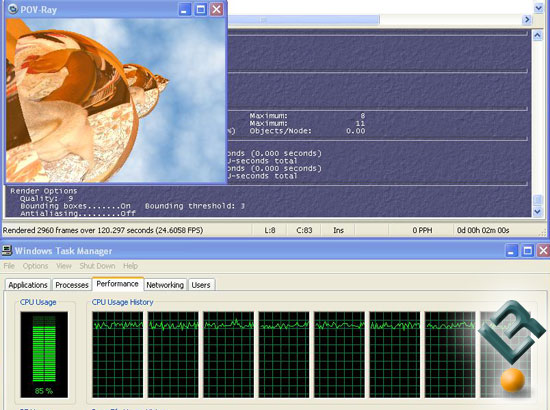Click the rendered image in POV-Ray window
550x410 pixels.
point(115,100)
